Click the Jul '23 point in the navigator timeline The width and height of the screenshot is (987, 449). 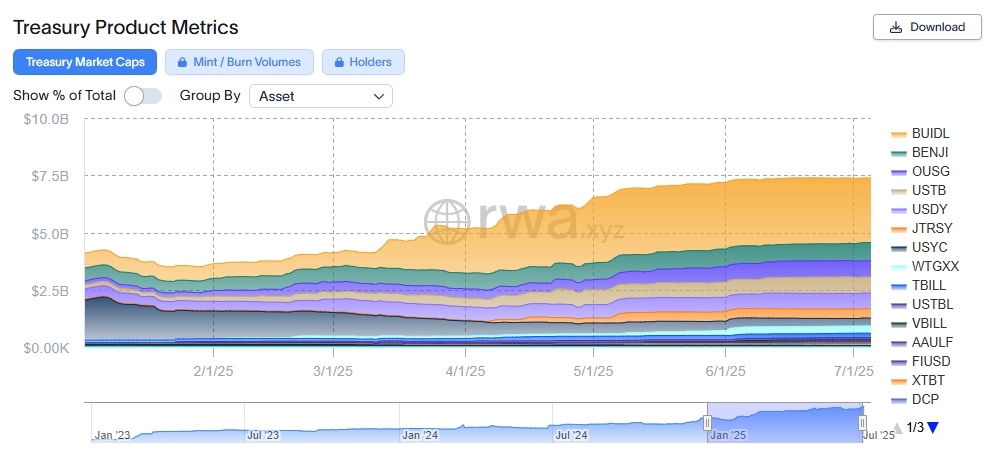pyautogui.click(x=263, y=435)
